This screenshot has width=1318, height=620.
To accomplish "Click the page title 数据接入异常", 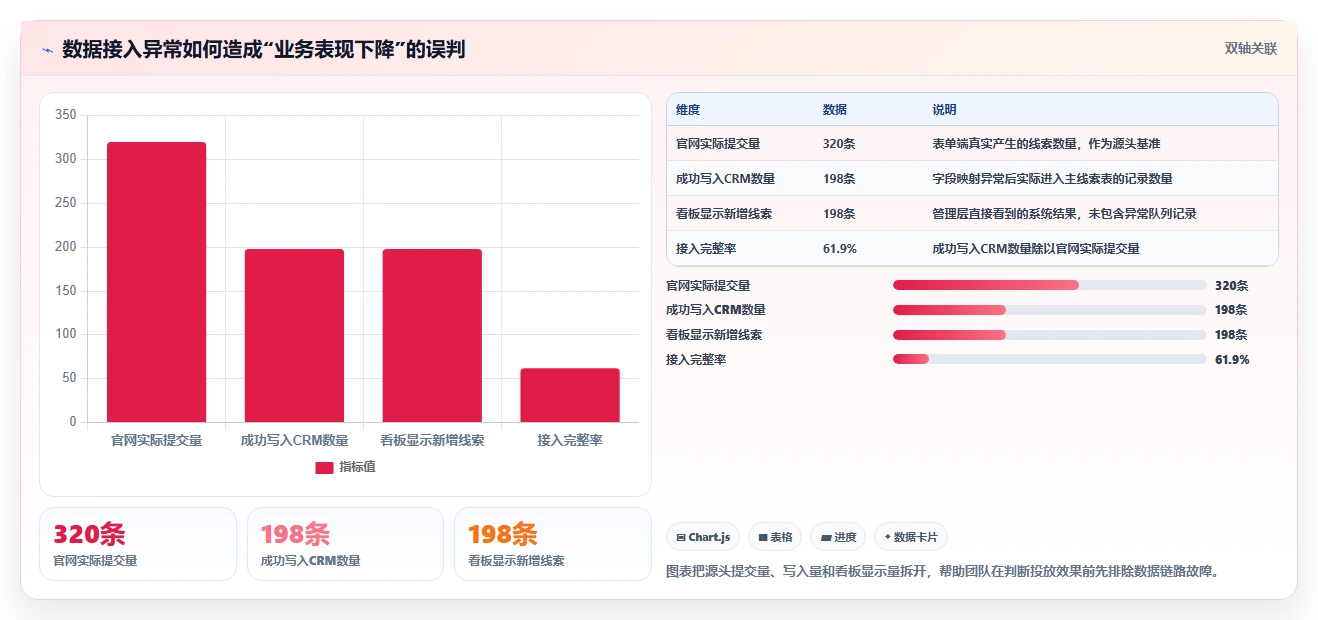I will pos(263,49).
